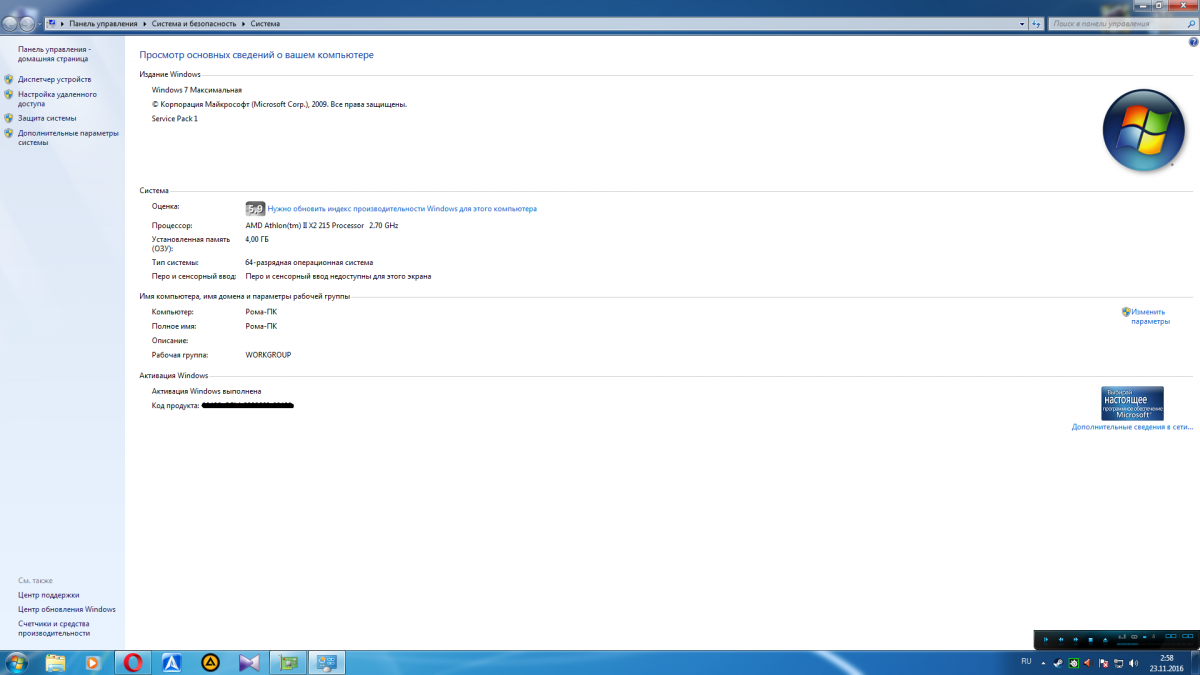Launch media player orange icon in taskbar

[93, 662]
